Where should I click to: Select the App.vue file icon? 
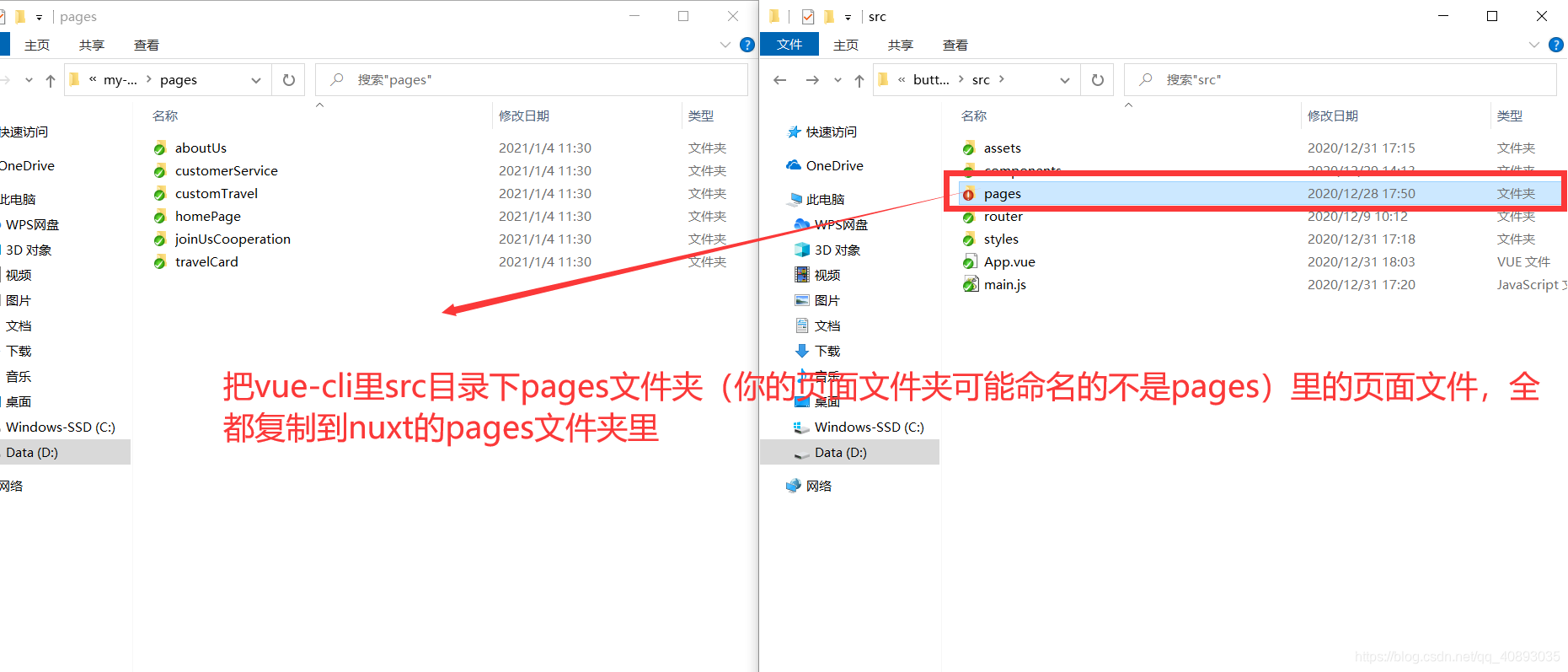[970, 262]
